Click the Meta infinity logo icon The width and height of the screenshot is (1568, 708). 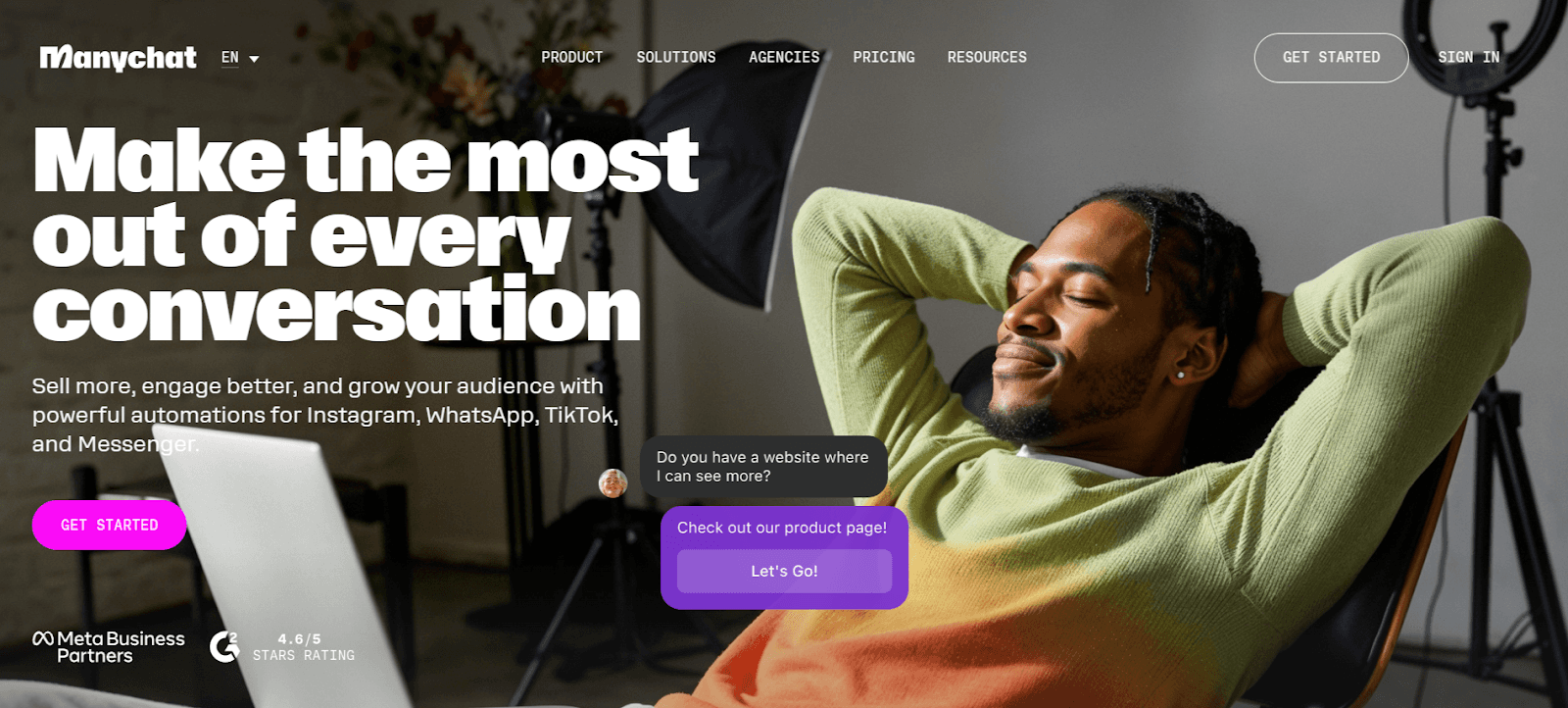pyautogui.click(x=43, y=638)
